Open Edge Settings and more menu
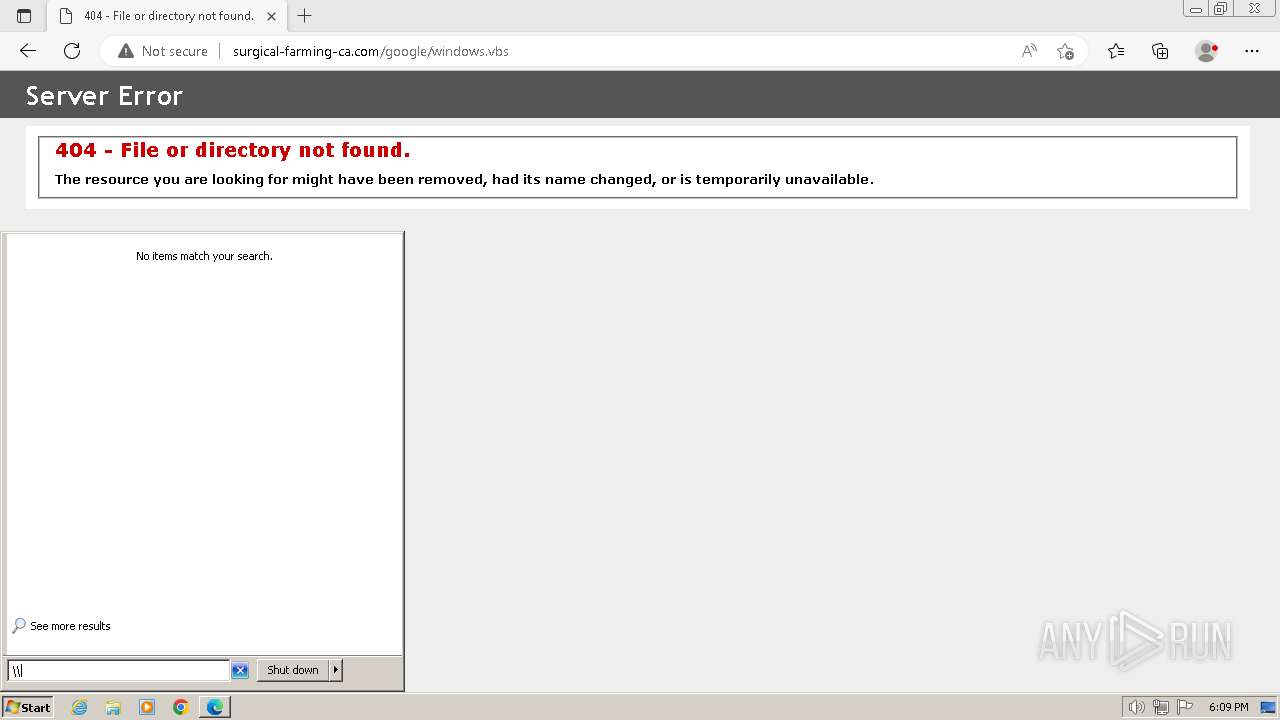The height and width of the screenshot is (720, 1280). pos(1252,51)
